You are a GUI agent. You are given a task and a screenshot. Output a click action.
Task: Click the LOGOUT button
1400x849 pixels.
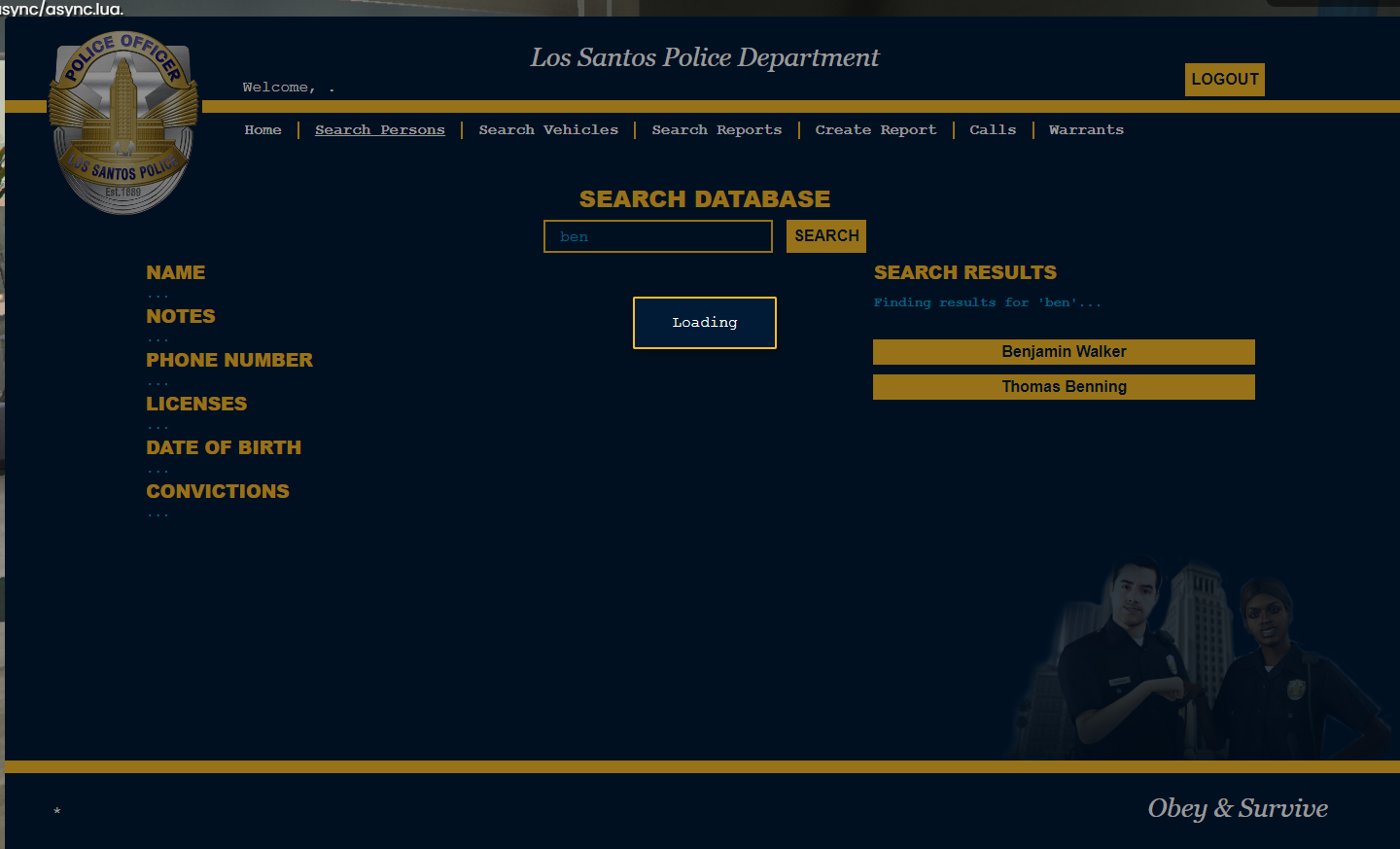coord(1224,80)
